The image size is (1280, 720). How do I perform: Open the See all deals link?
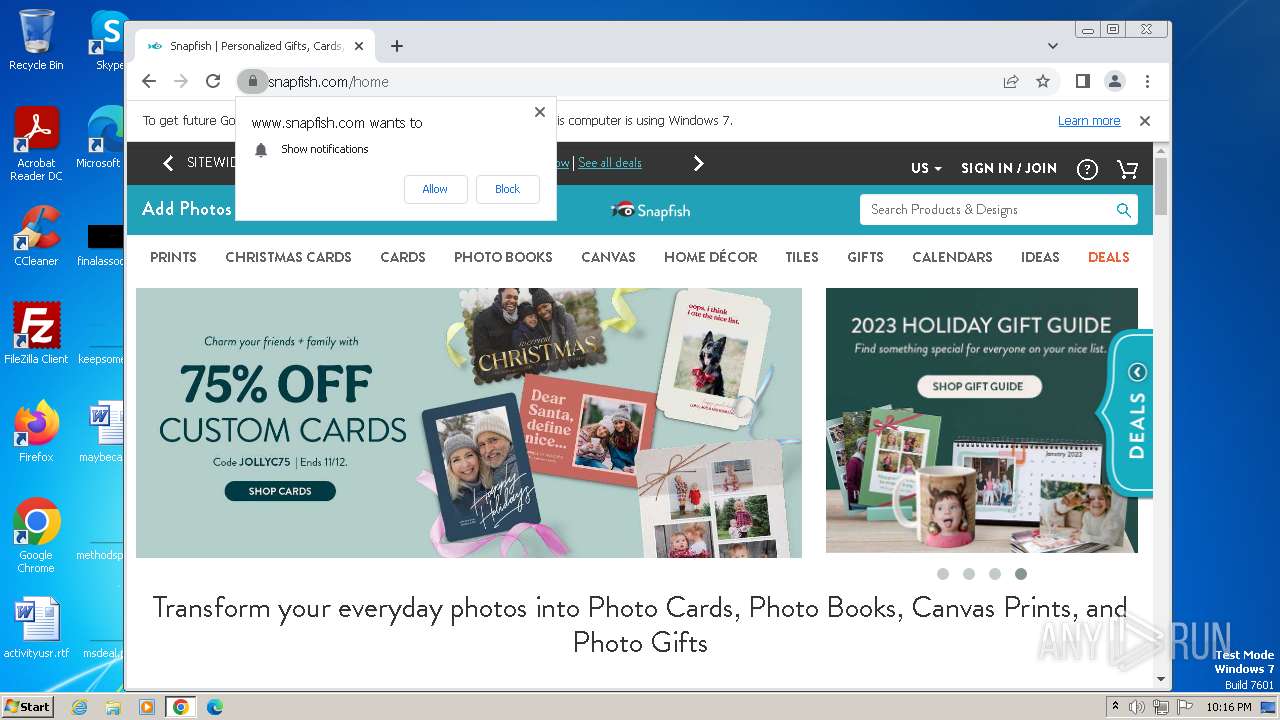pos(610,163)
